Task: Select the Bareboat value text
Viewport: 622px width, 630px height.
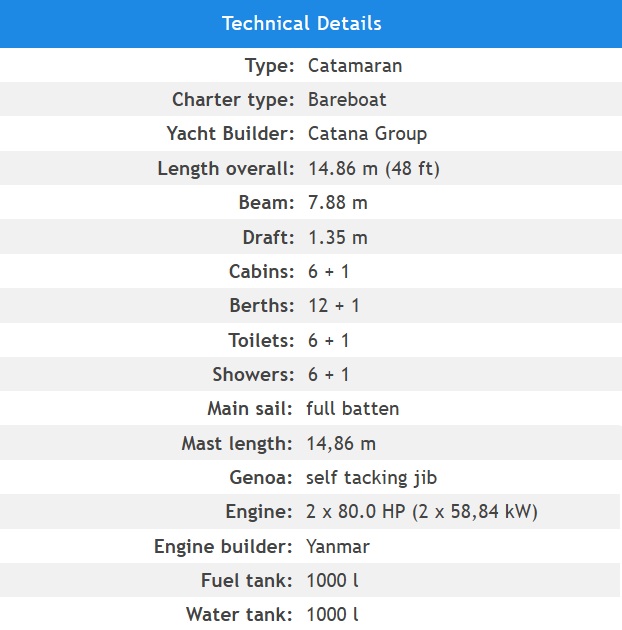Action: pos(347,100)
